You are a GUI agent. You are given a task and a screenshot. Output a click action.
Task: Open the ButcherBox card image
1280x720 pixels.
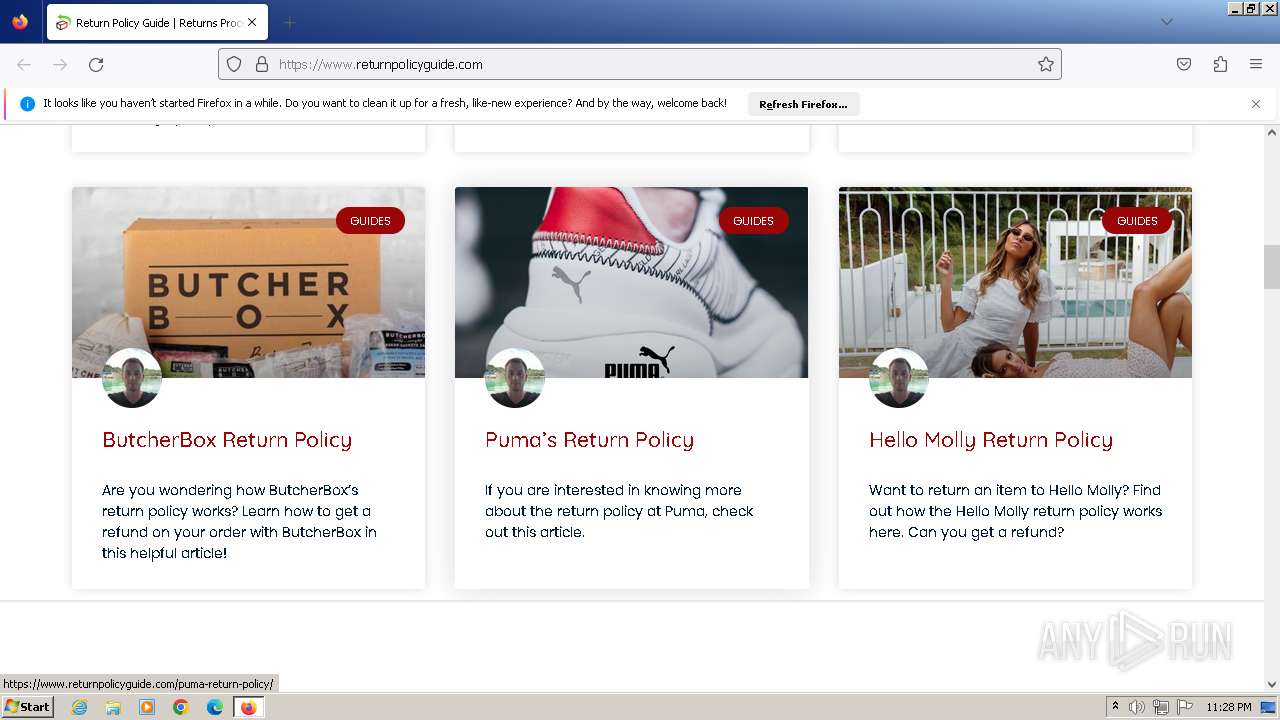[x=248, y=282]
